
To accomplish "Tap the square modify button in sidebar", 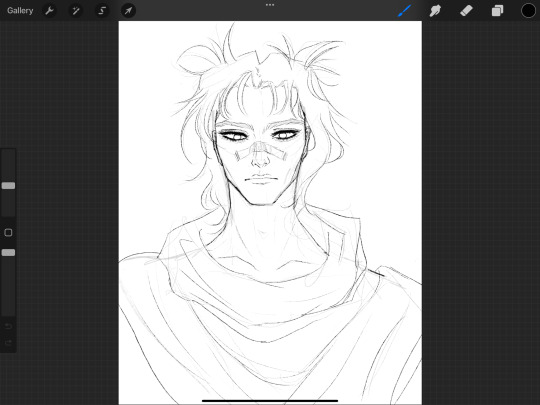I will [x=8, y=232].
